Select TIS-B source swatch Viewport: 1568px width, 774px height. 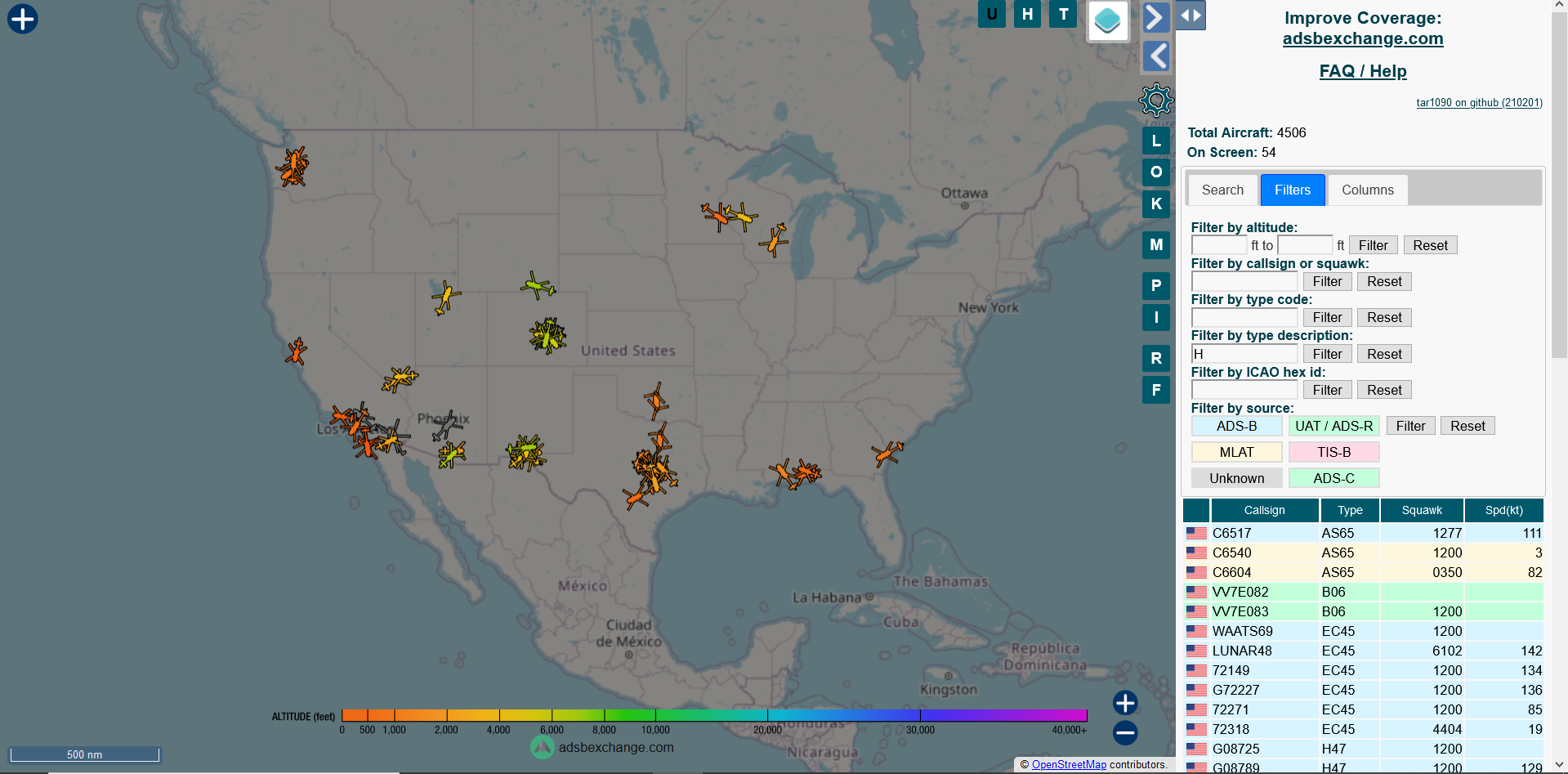click(1333, 452)
